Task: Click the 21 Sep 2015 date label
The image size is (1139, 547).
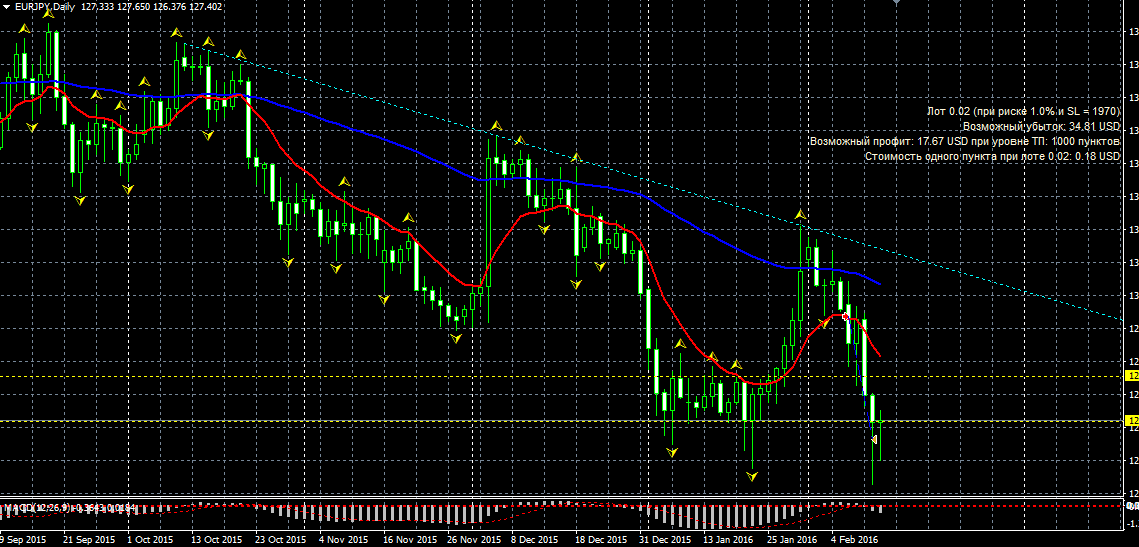Action: pos(89,540)
